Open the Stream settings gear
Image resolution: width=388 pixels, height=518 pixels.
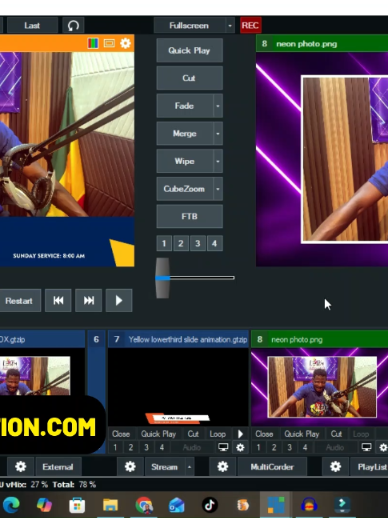130,467
